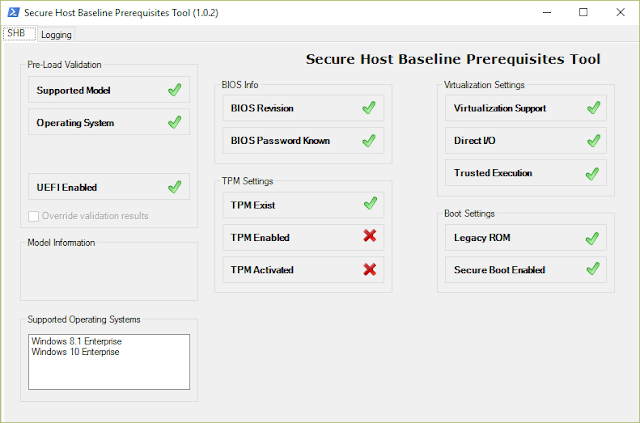Viewport: 640px width, 423px height.
Task: Maximize the Prerequisites Tool window
Action: 583,12
